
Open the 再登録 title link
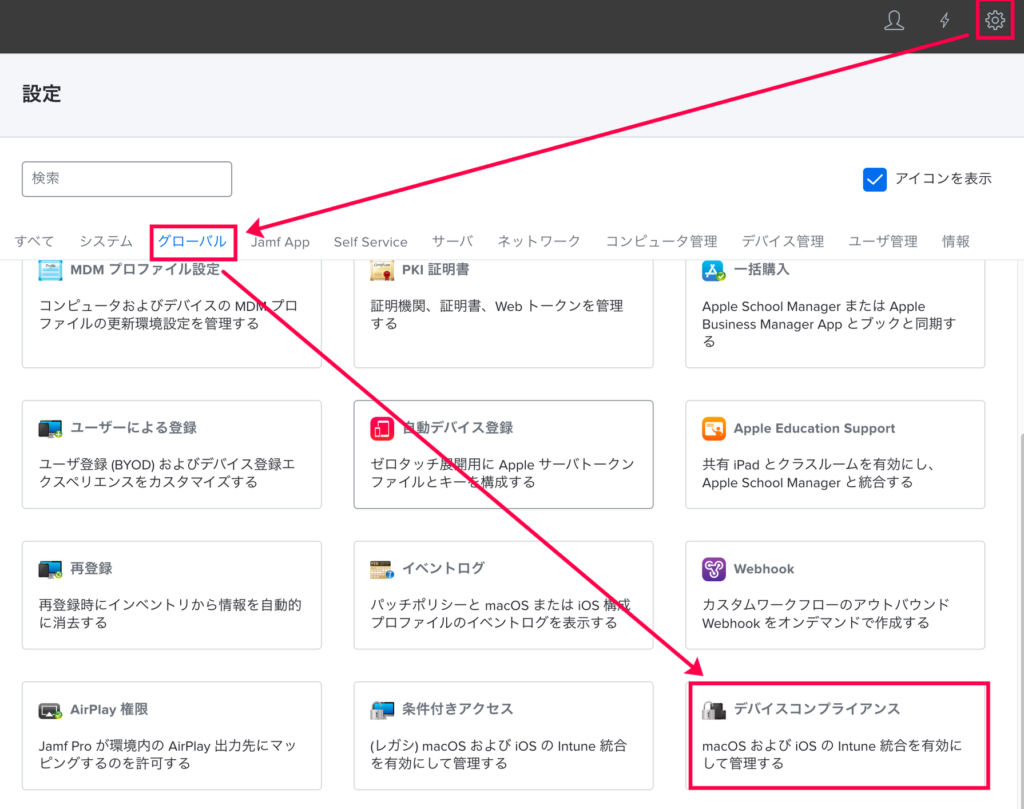pos(91,569)
